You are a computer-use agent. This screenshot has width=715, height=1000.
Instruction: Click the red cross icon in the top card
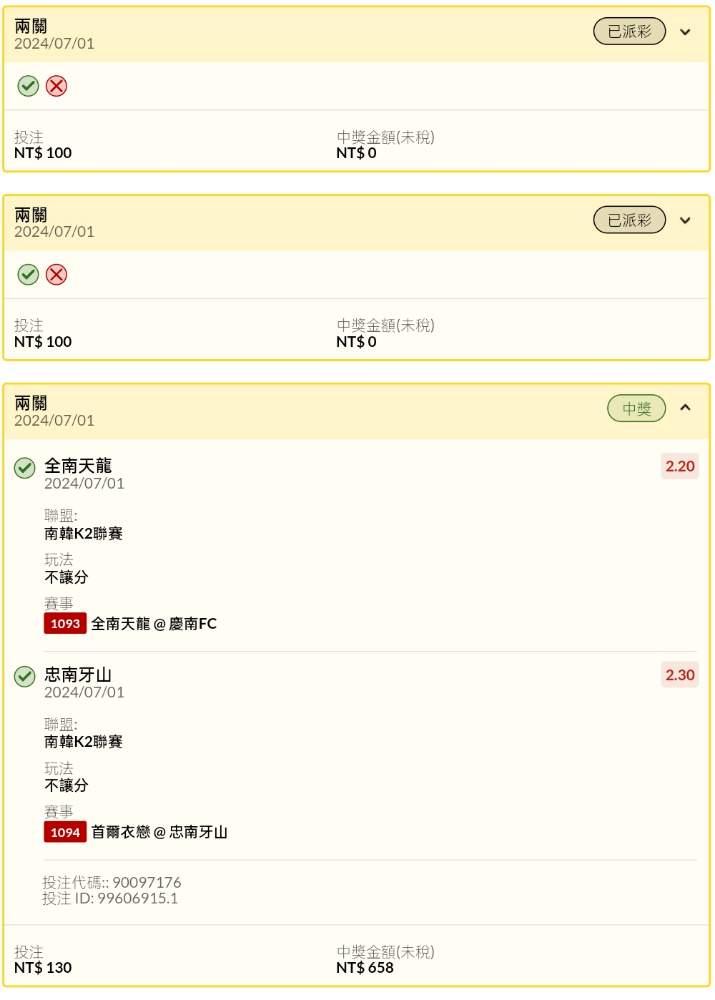click(x=57, y=86)
